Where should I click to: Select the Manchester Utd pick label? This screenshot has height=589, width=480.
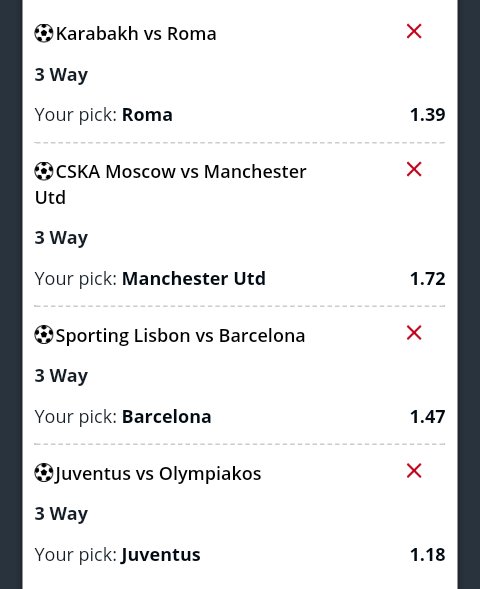tap(194, 279)
